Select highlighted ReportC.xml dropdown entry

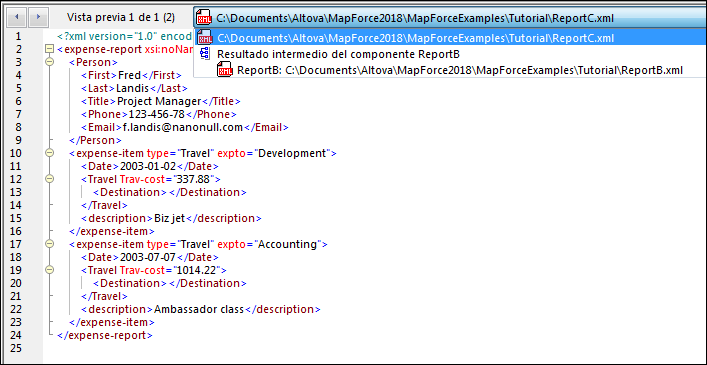(x=450, y=37)
